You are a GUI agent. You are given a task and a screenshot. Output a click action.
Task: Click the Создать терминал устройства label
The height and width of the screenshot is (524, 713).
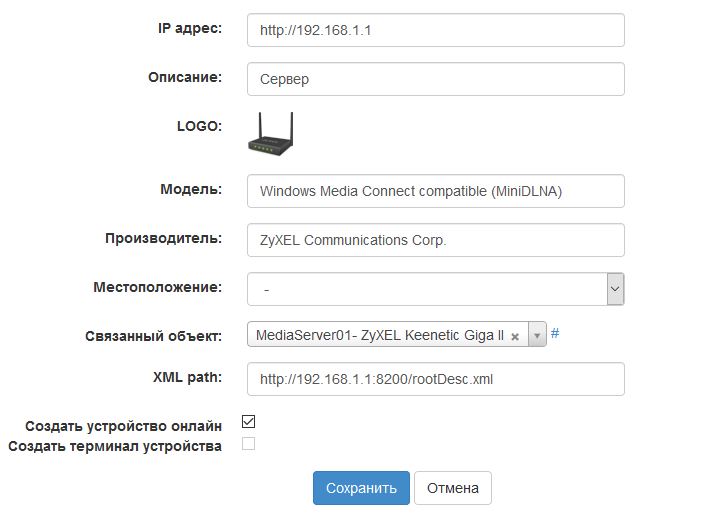(x=115, y=446)
